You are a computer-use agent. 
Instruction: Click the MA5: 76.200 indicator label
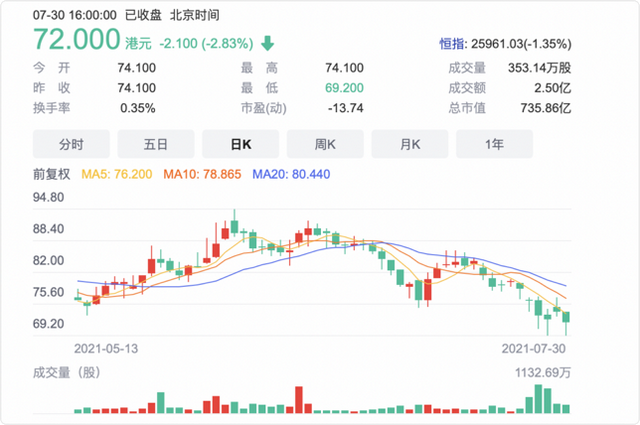(117, 174)
